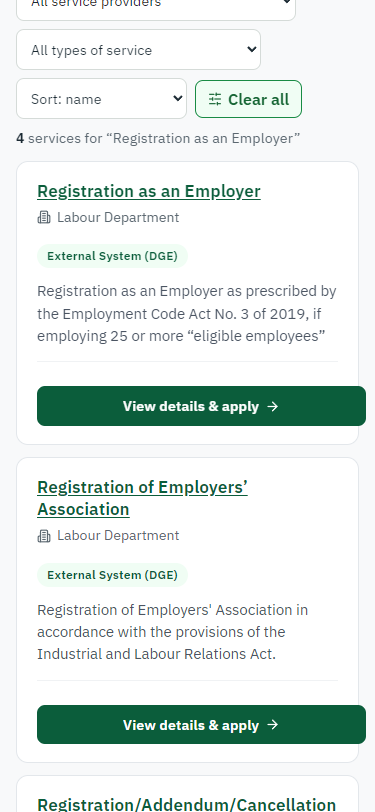
Task: Click arrow icon on first View details button
Action: tap(272, 407)
